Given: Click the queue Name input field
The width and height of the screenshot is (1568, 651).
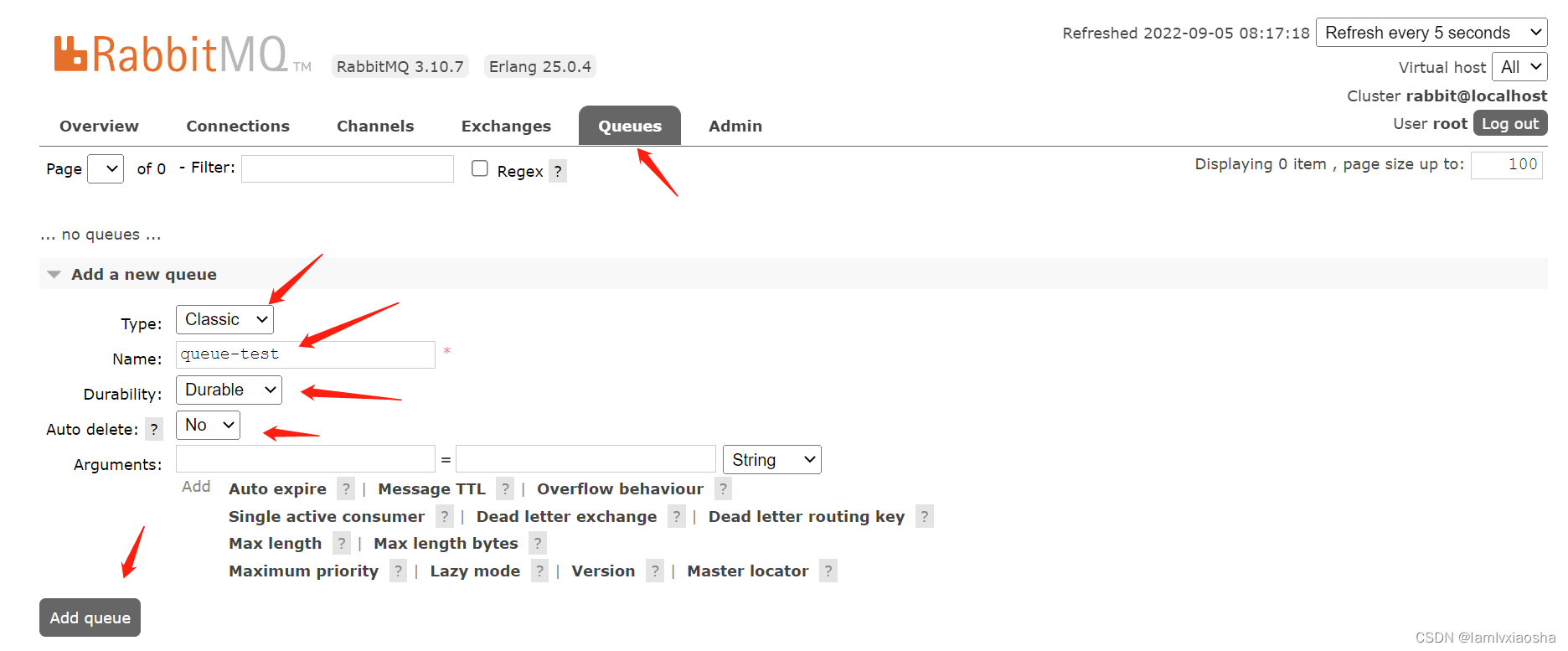Looking at the screenshot, I should pyautogui.click(x=306, y=354).
